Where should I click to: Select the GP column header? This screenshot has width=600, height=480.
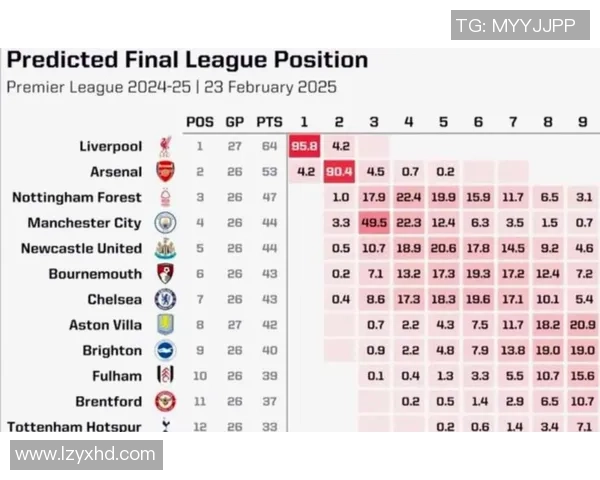[235, 122]
